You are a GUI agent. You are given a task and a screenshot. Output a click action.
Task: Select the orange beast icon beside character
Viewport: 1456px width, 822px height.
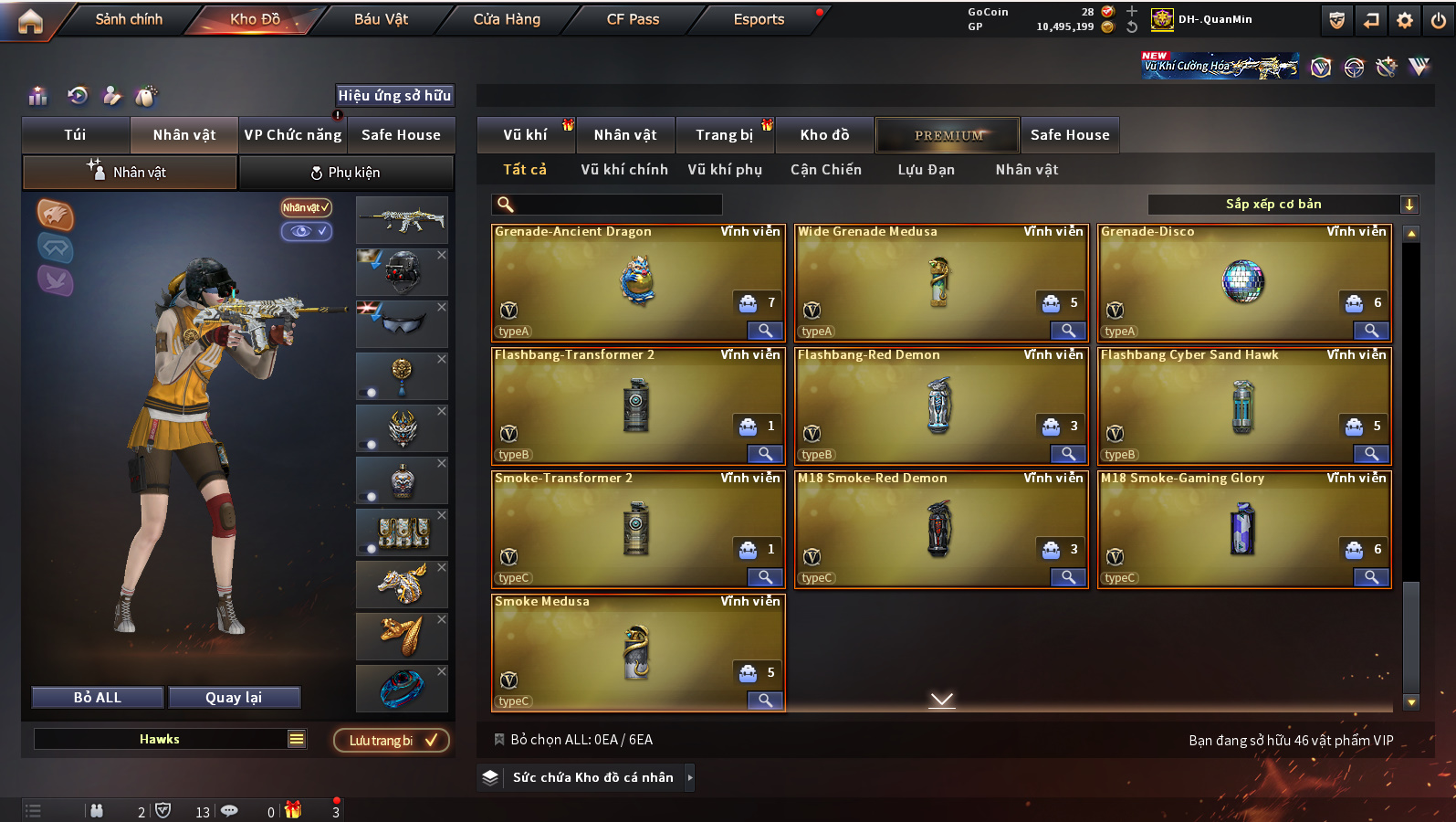point(56,215)
